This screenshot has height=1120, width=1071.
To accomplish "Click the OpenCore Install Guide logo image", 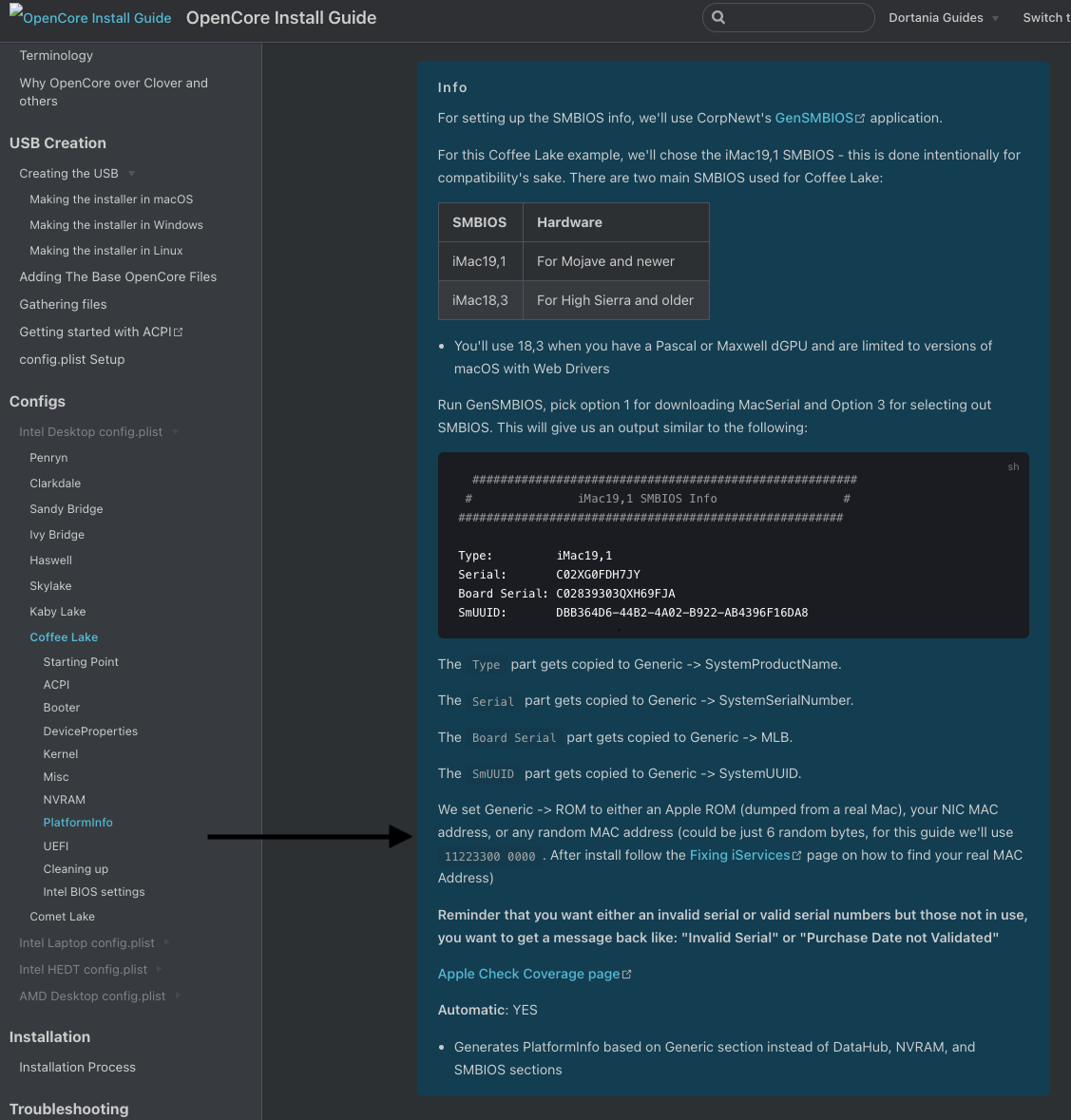I will (x=91, y=18).
